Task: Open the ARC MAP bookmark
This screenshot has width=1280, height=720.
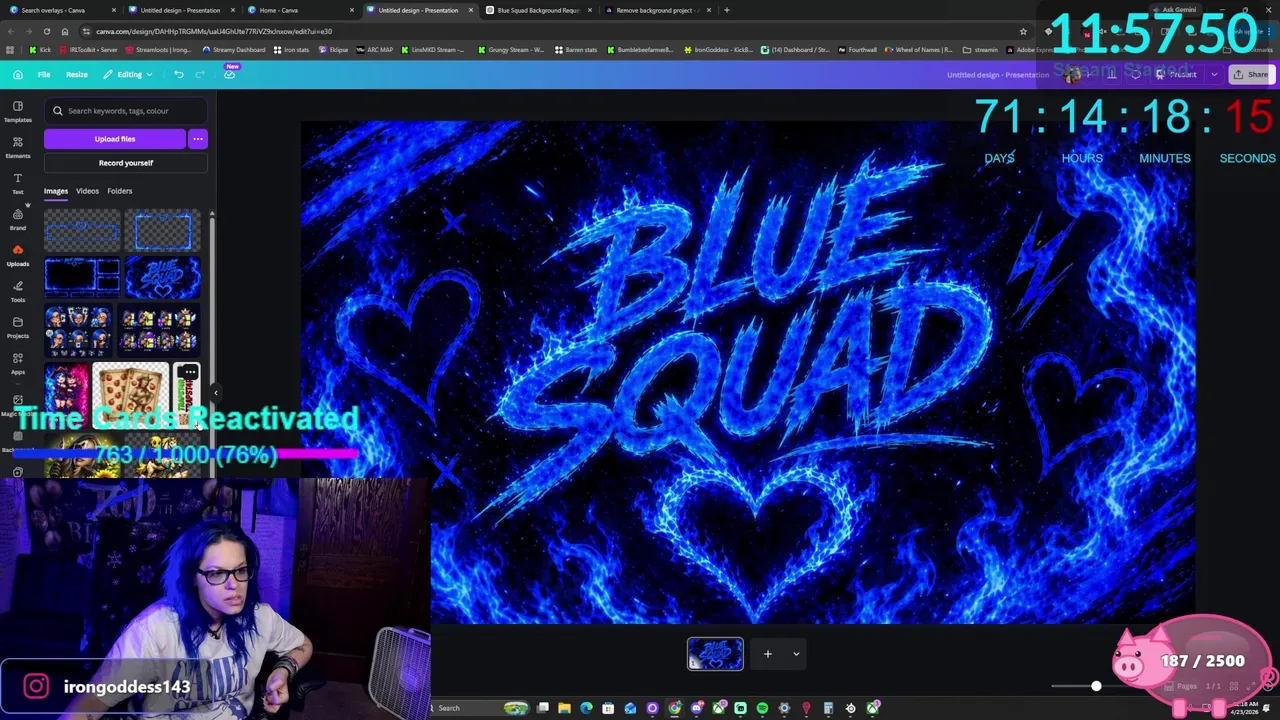Action: (x=375, y=50)
